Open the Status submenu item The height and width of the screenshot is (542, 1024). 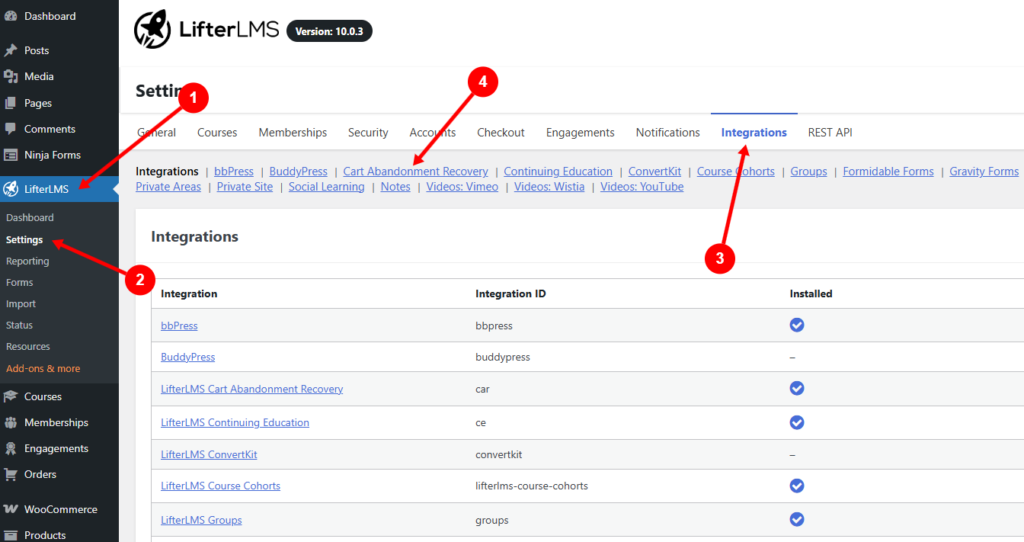point(19,325)
